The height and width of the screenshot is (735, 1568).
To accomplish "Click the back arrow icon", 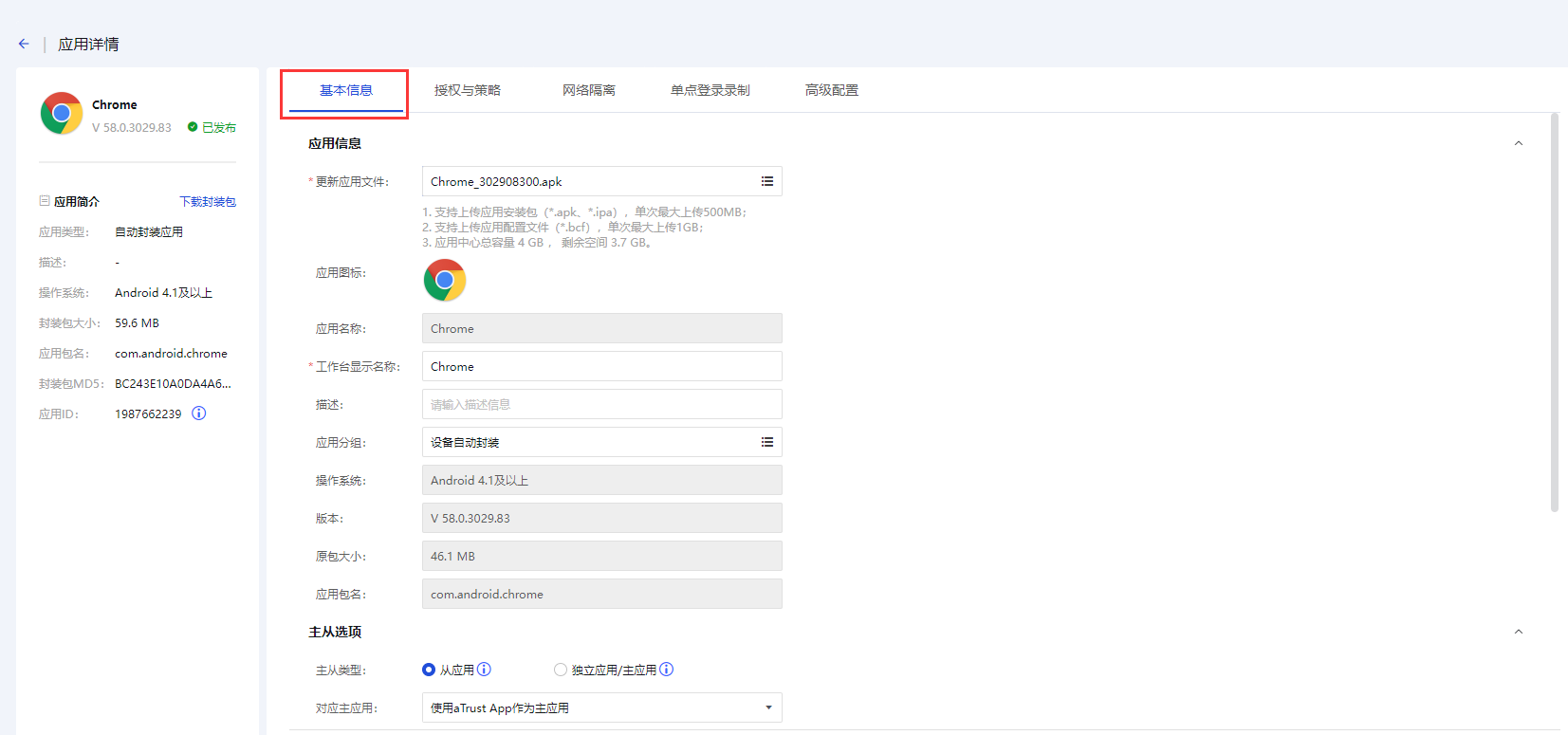I will tap(24, 44).
